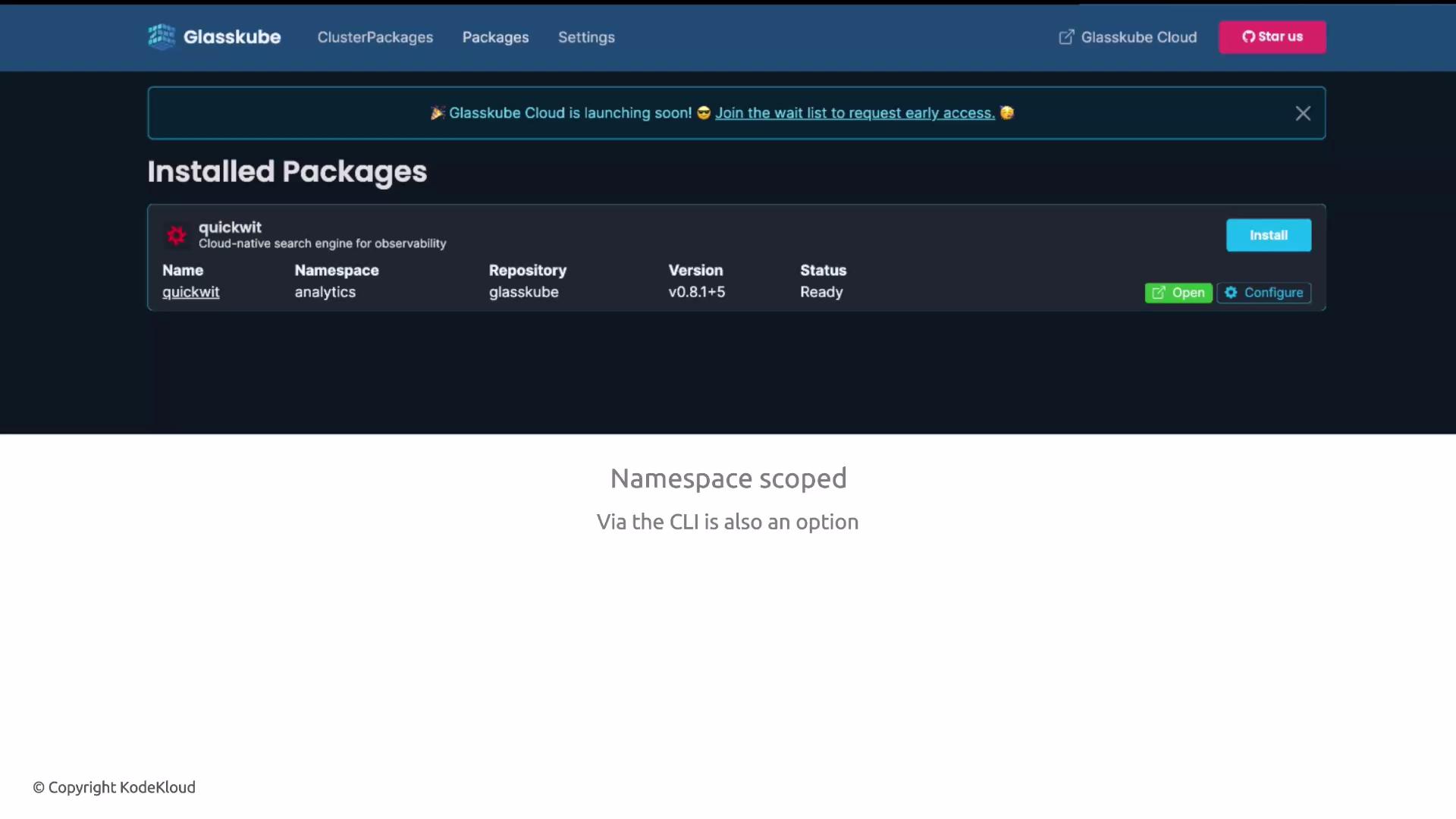
Task: Click the Ready status value
Action: coord(821,292)
